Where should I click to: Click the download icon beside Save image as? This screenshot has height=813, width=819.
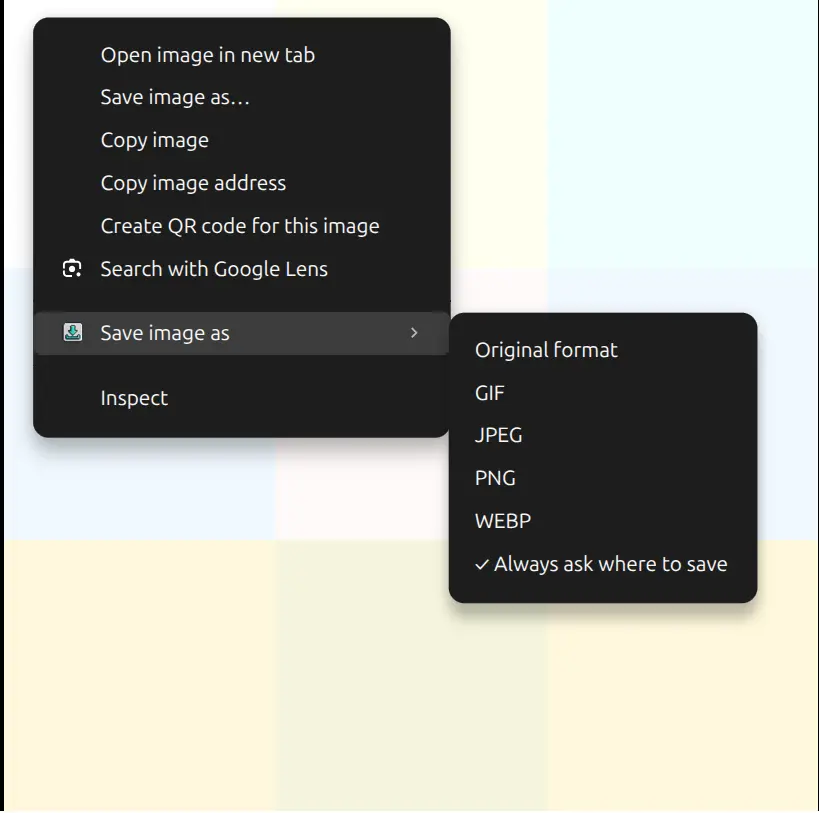[73, 332]
